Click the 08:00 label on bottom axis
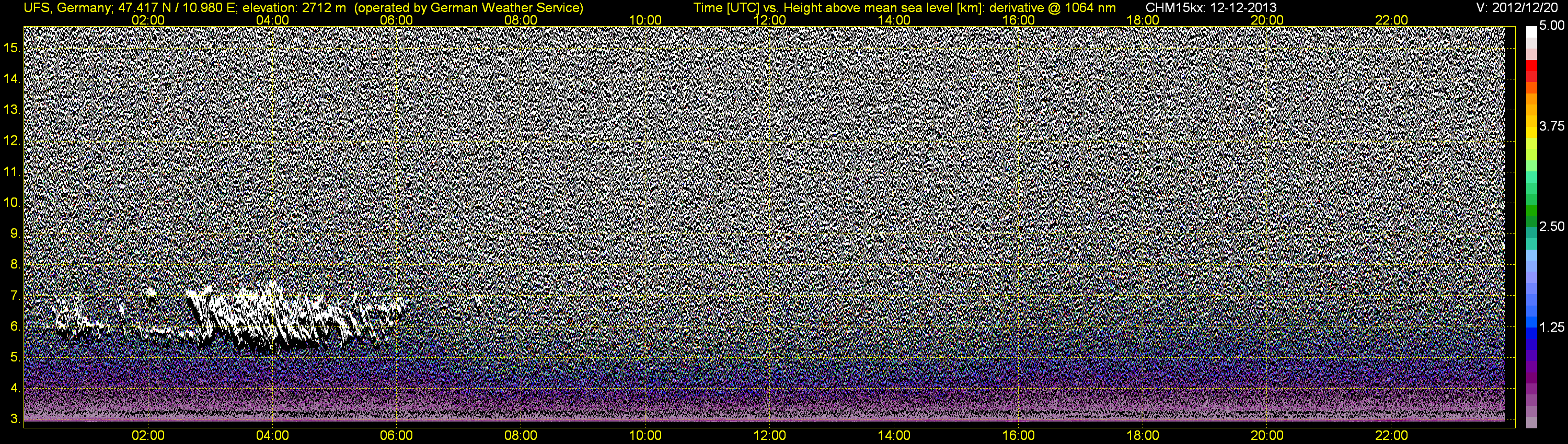This screenshot has width=1568, height=444. coord(522,436)
